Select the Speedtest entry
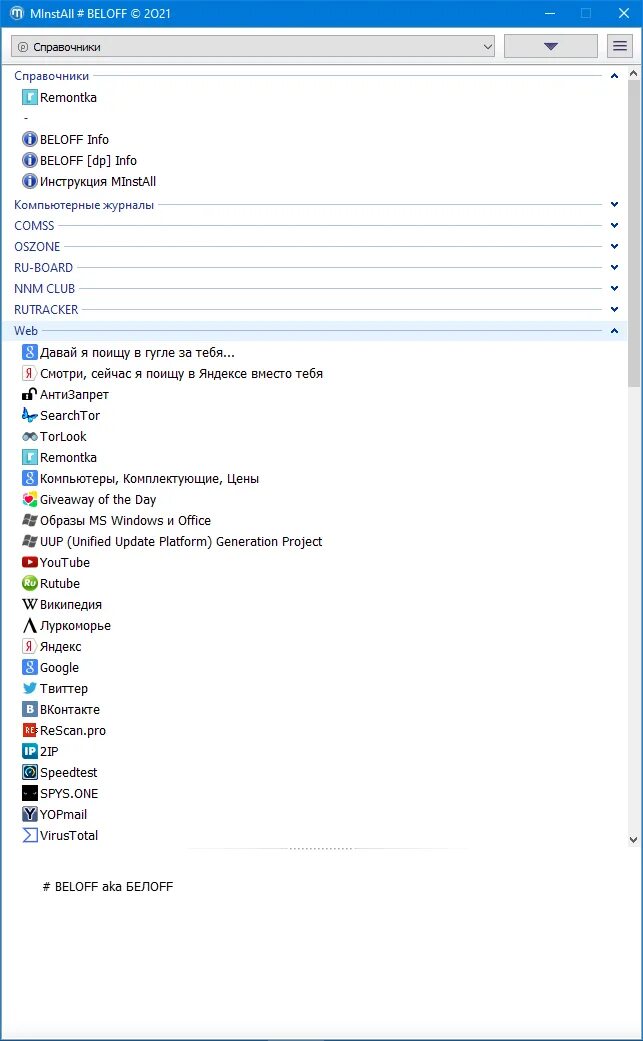Screen dimensions: 643x1041 [x=68, y=773]
